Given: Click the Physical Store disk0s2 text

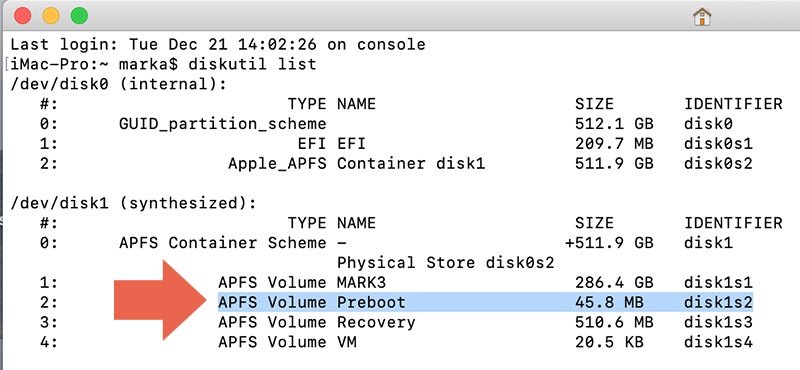Looking at the screenshot, I should pyautogui.click(x=445, y=263).
